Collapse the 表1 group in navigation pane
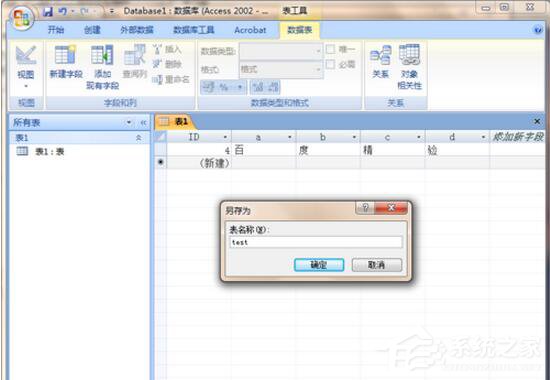Screen dimensions: 550x380 point(139,138)
